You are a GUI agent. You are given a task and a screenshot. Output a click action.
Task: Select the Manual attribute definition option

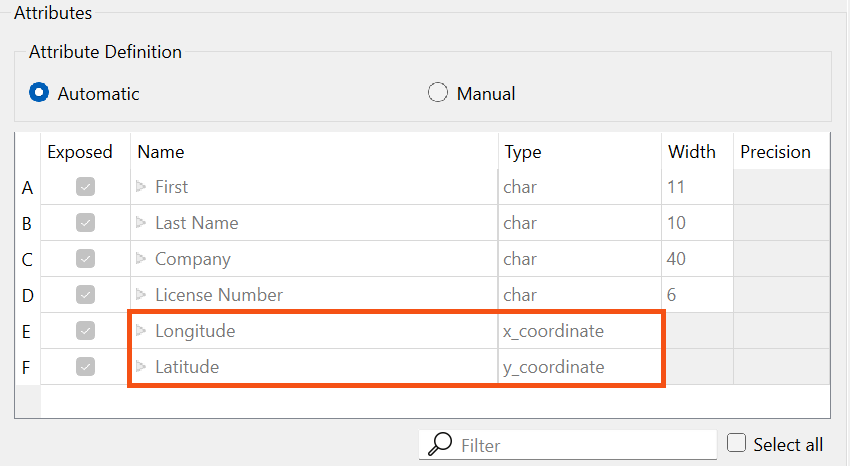coord(438,94)
